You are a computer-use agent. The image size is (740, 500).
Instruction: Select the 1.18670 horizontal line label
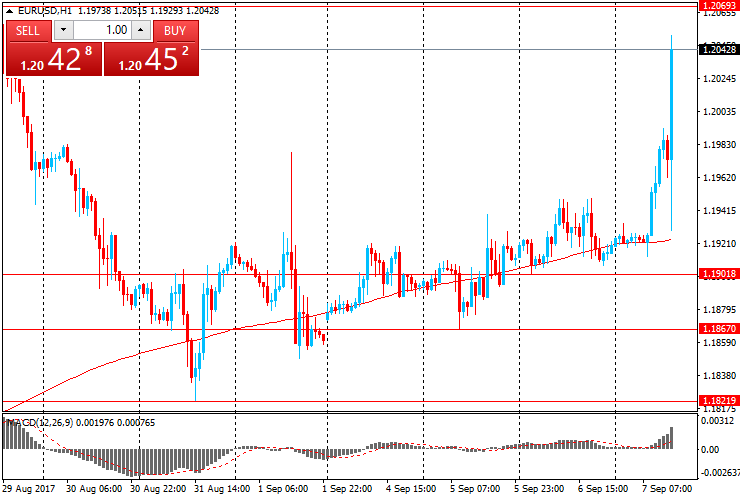719,329
